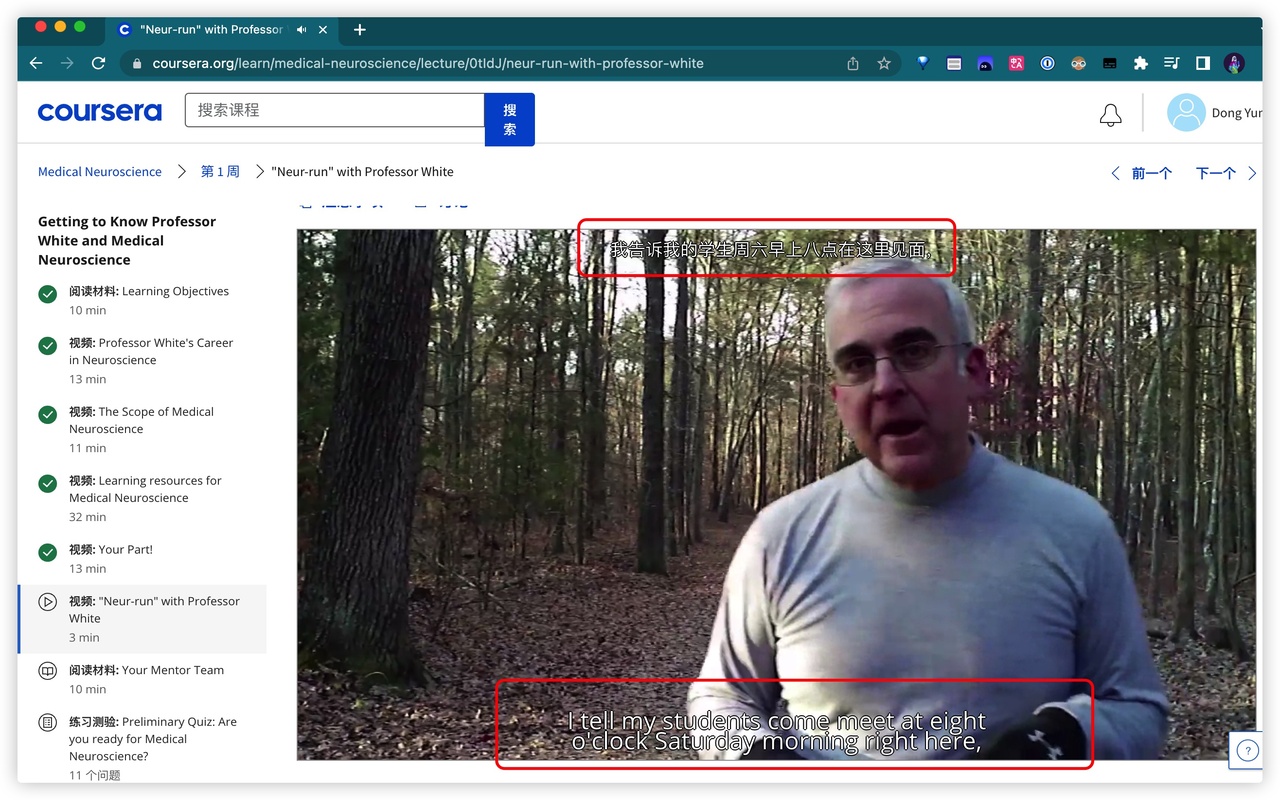This screenshot has height=800, width=1280.
Task: Click the green checkmark beside Learning Objectives
Action: [x=47, y=294]
